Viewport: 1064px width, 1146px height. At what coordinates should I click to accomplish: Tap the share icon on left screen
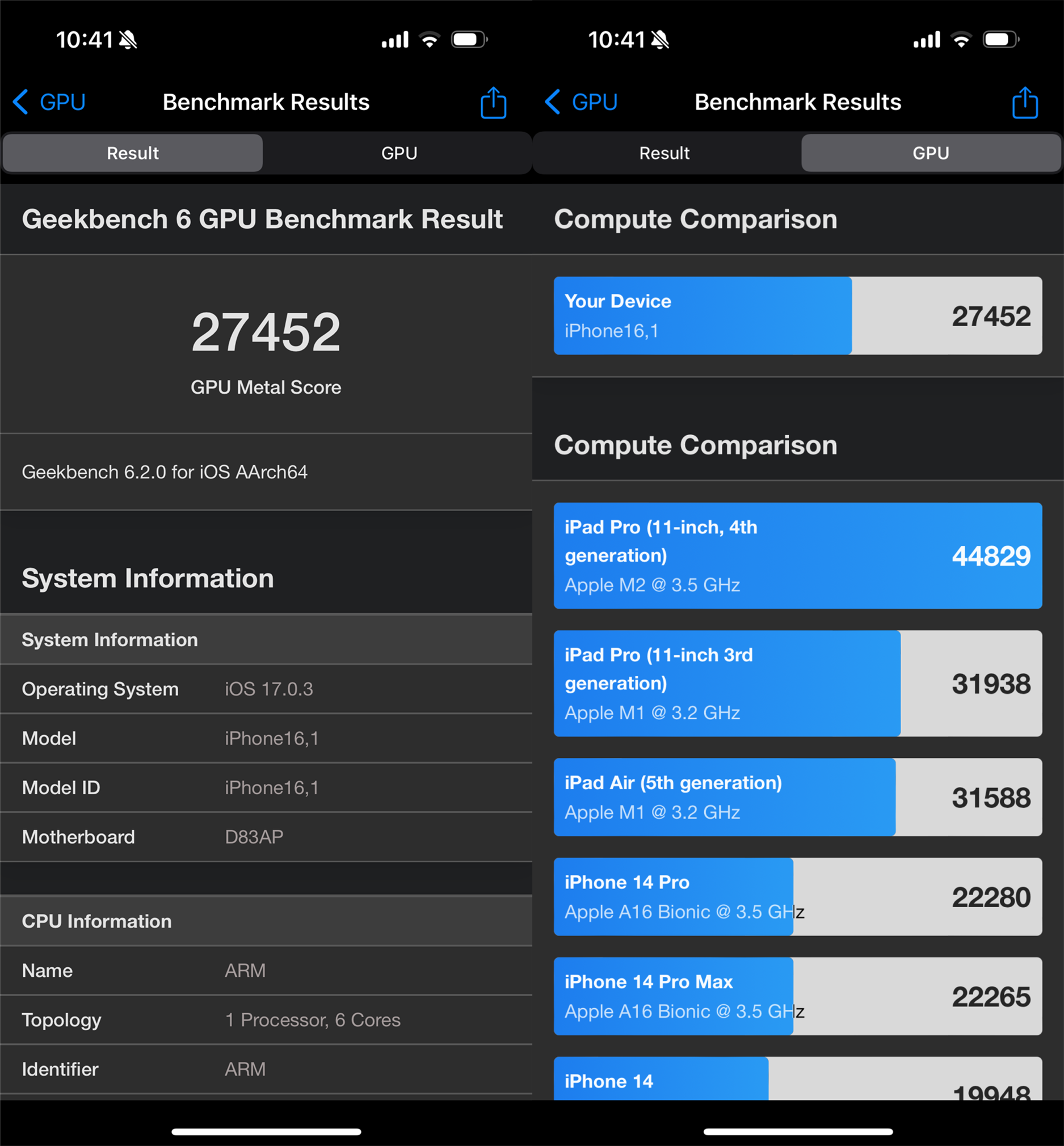(493, 103)
